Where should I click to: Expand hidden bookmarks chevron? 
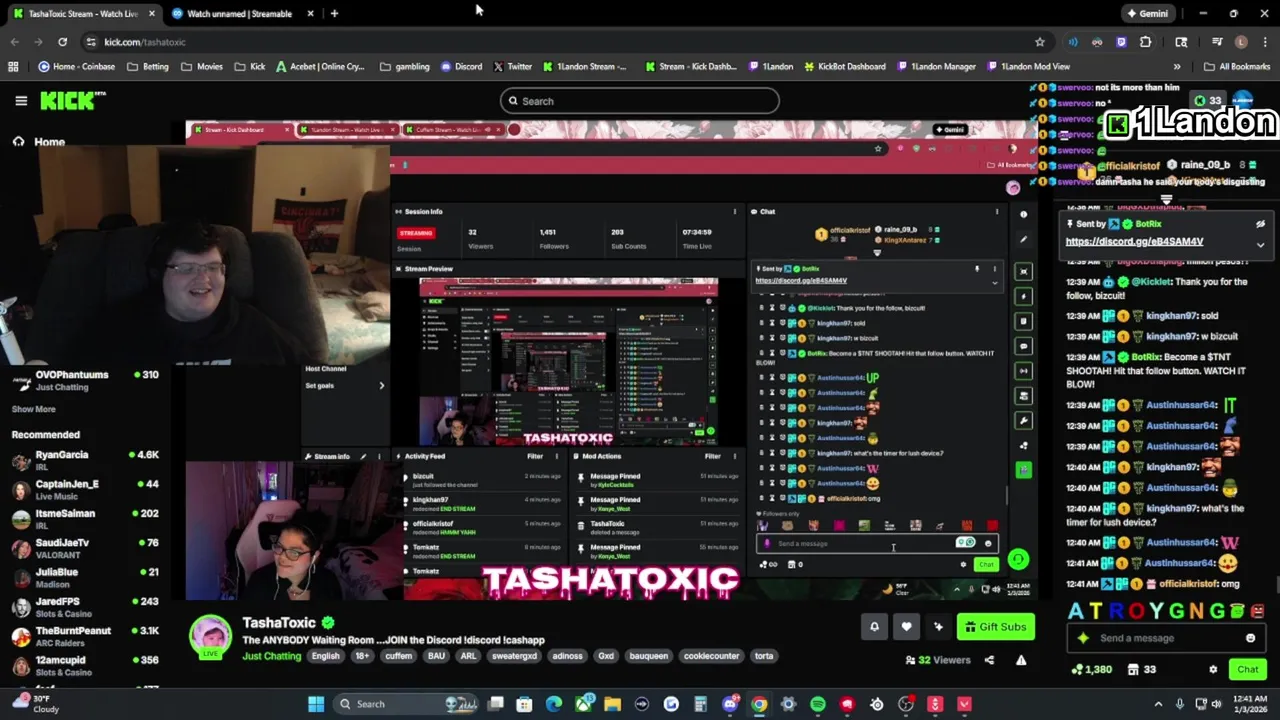1176,67
